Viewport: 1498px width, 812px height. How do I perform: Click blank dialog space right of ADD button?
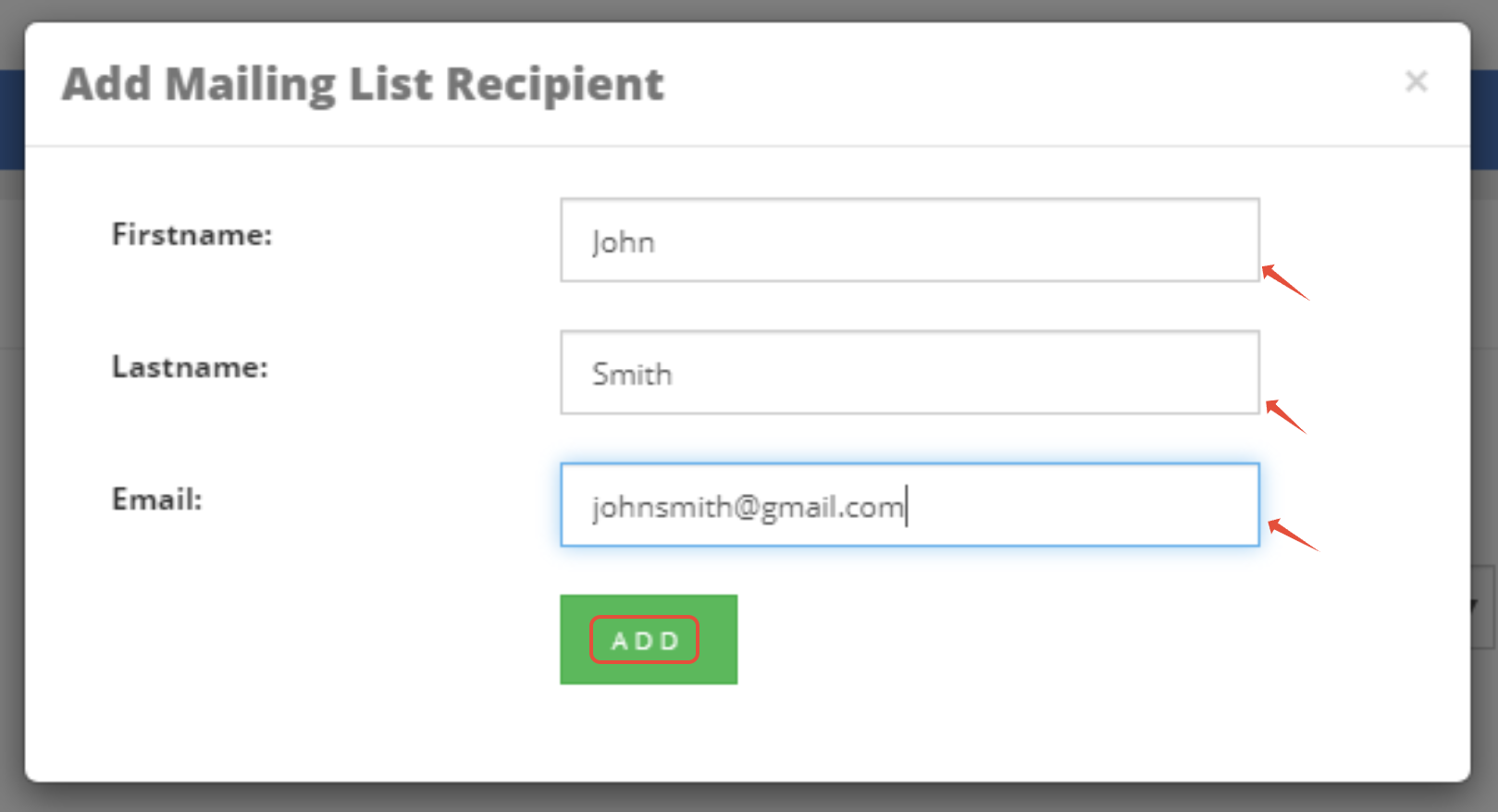coord(1018,640)
